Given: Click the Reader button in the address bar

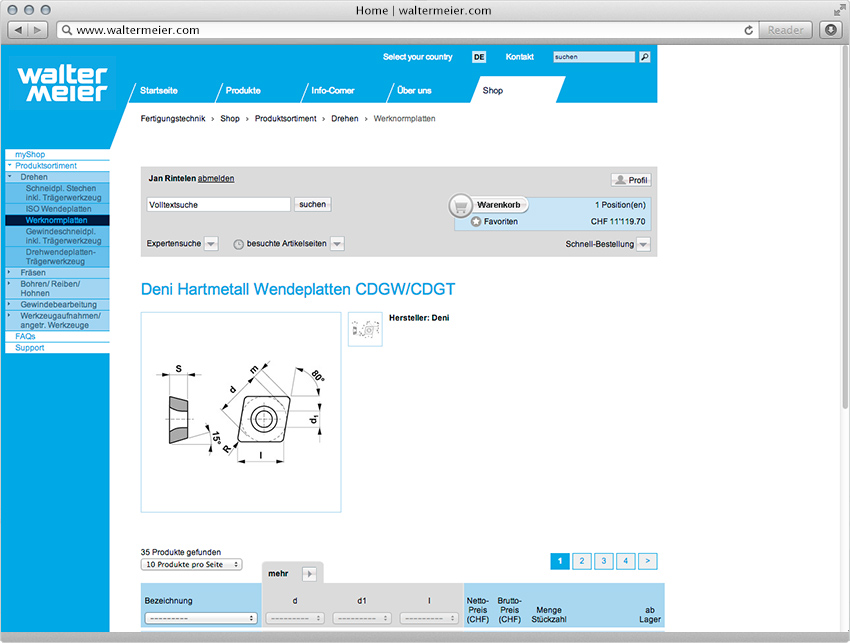Looking at the screenshot, I should [x=785, y=30].
